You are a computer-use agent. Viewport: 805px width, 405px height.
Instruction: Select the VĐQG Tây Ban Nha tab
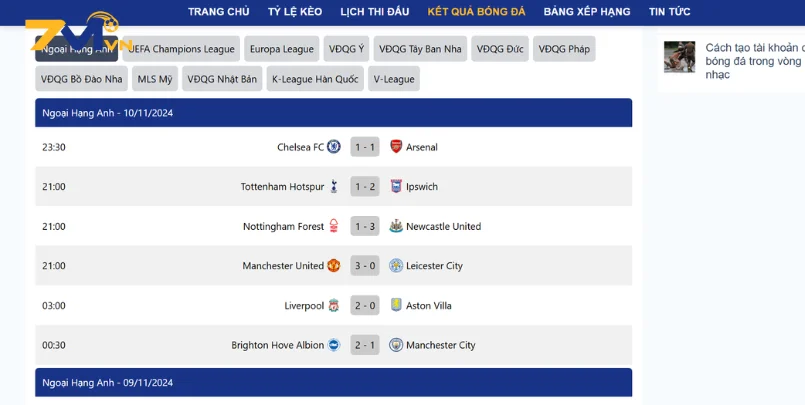420,49
